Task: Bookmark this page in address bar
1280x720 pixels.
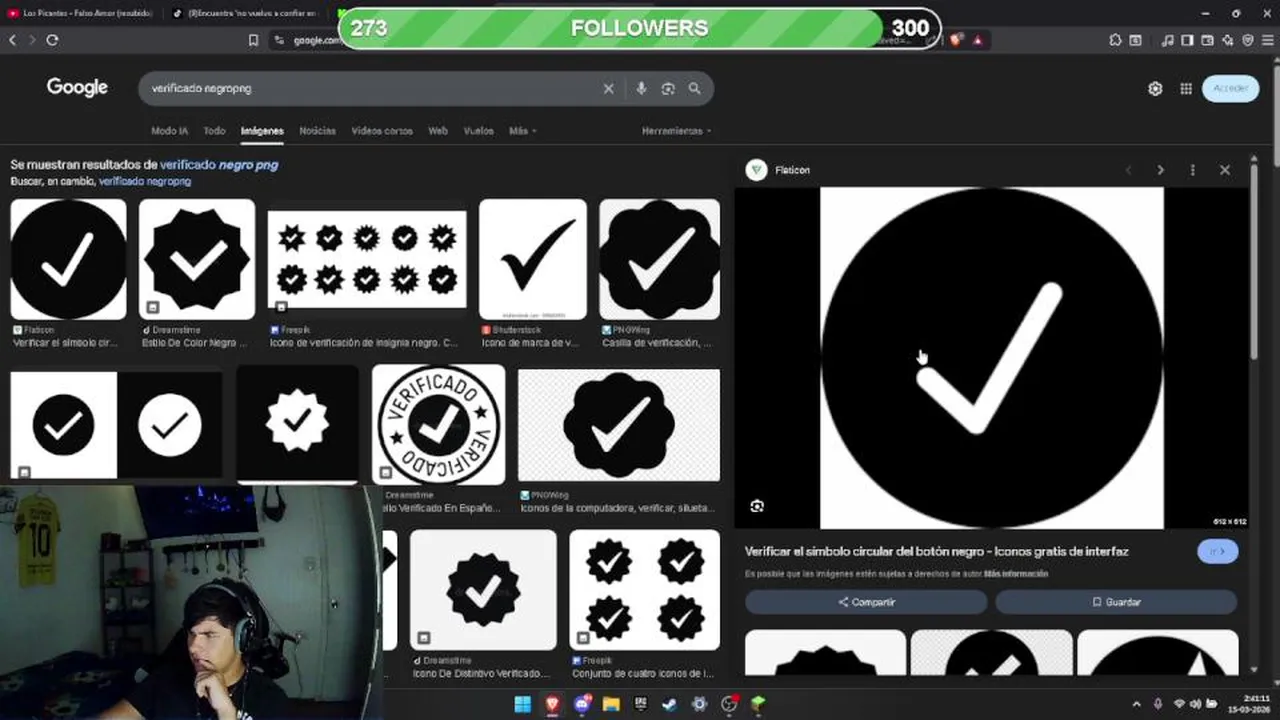Action: point(253,40)
